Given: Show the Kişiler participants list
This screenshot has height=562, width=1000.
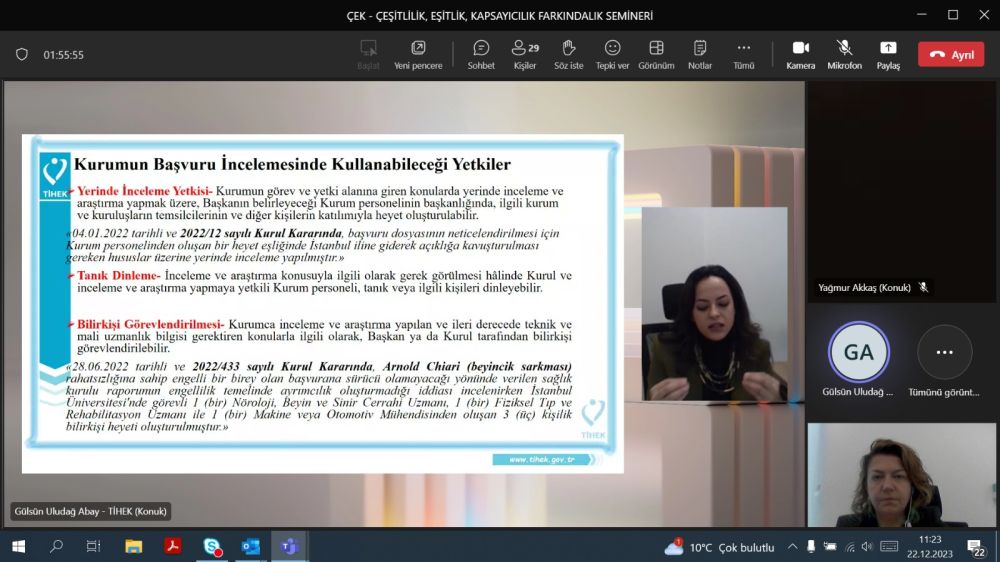Looking at the screenshot, I should tap(524, 54).
